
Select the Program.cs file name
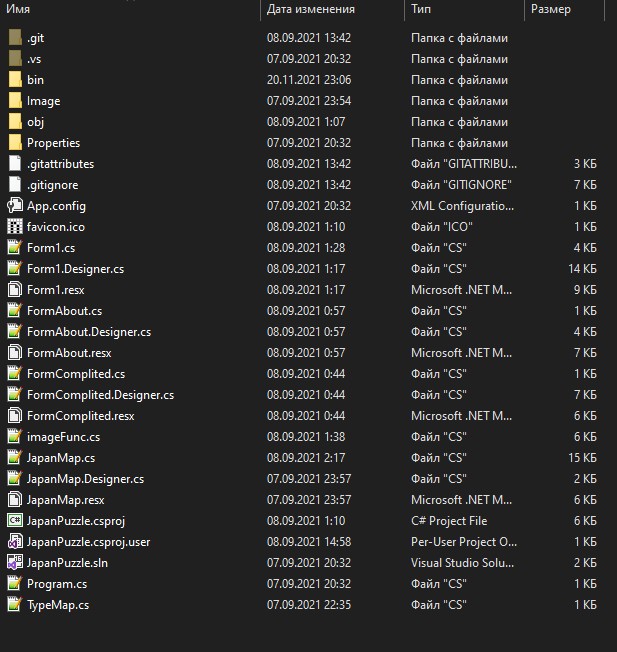pyautogui.click(x=57, y=584)
